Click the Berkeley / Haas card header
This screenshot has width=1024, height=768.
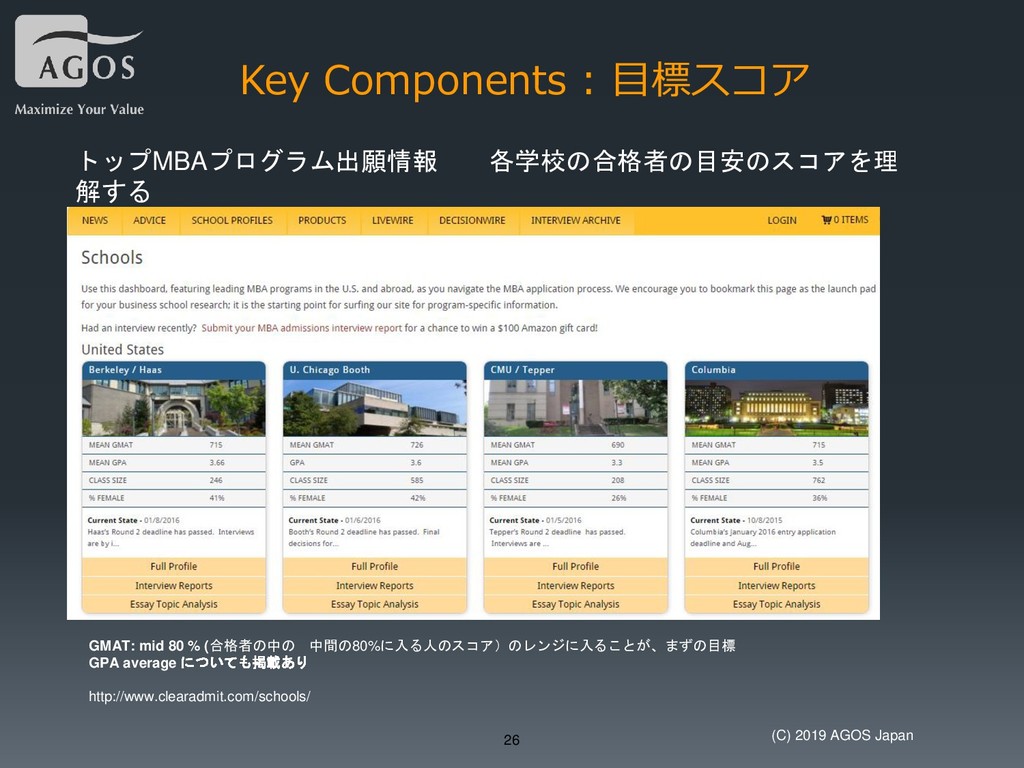(x=174, y=370)
